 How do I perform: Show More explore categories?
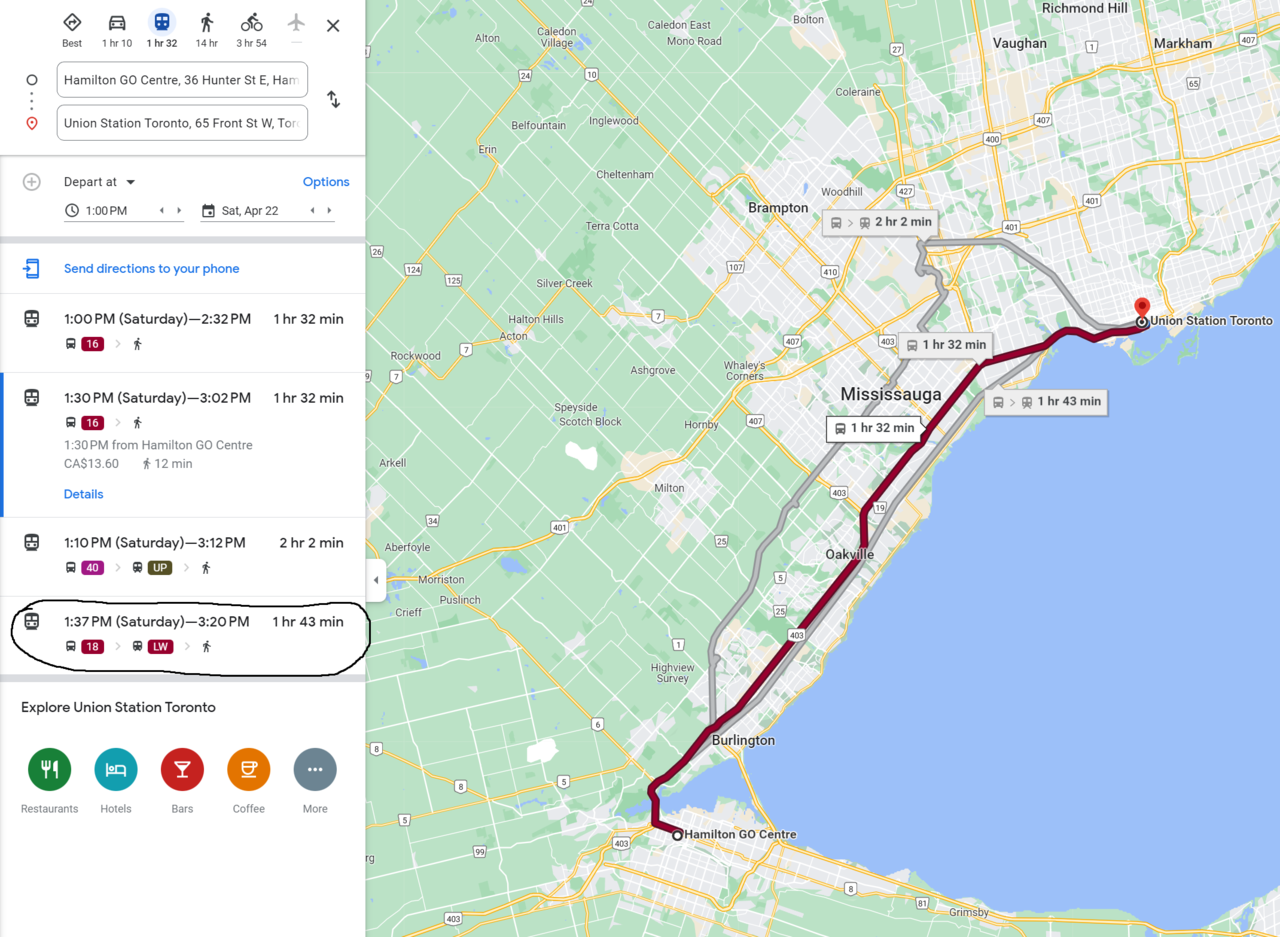pyautogui.click(x=315, y=770)
